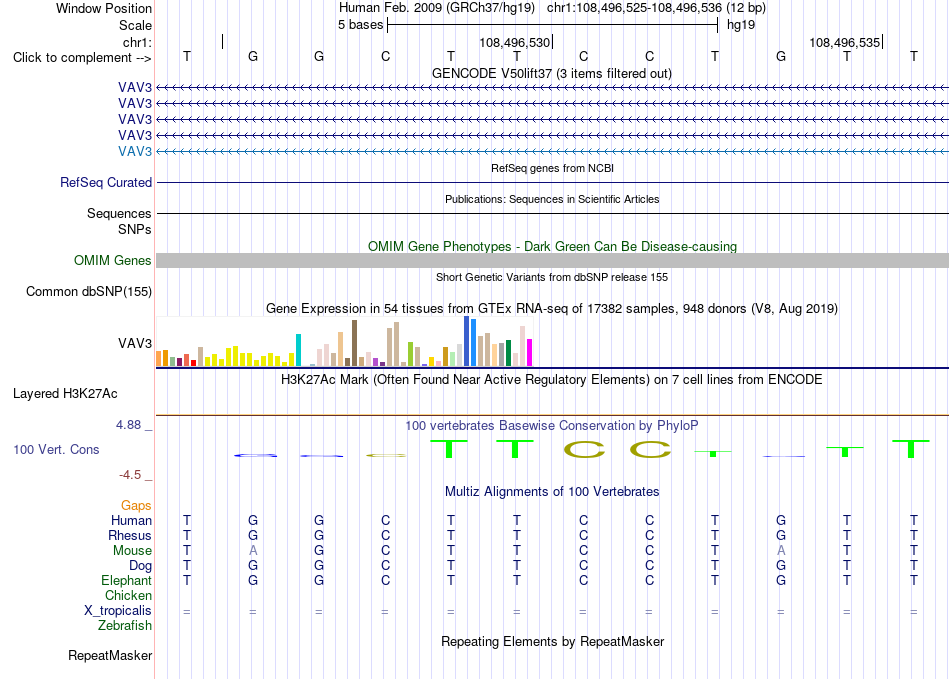Select the Zebrafish alignment row label
This screenshot has width=950, height=679.
click(125, 625)
